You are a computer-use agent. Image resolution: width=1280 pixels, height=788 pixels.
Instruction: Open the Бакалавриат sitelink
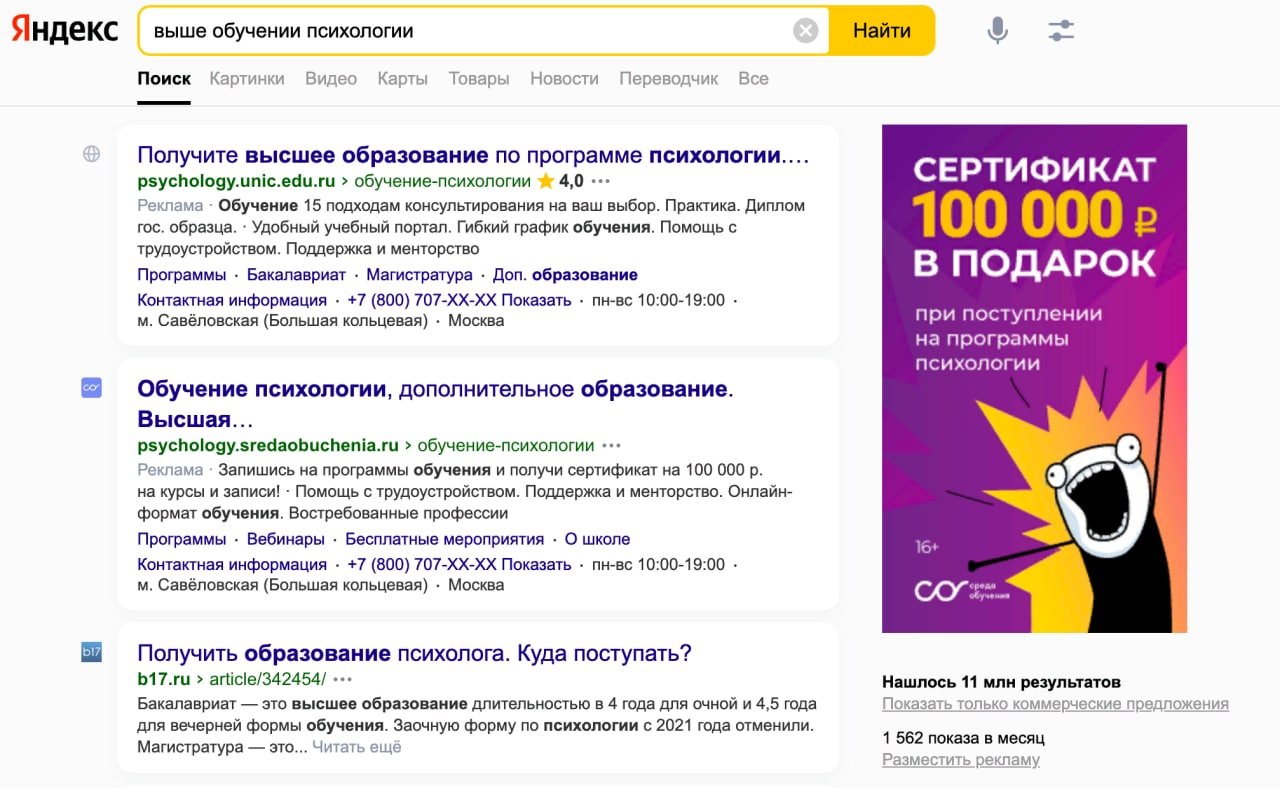(296, 275)
